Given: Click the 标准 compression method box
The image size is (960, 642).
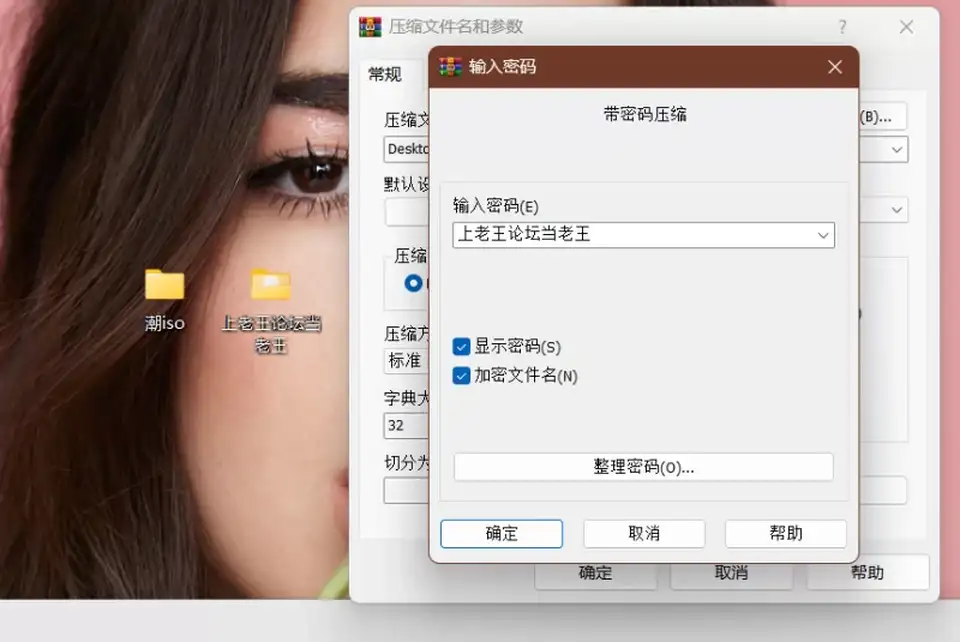Looking at the screenshot, I should tap(407, 361).
